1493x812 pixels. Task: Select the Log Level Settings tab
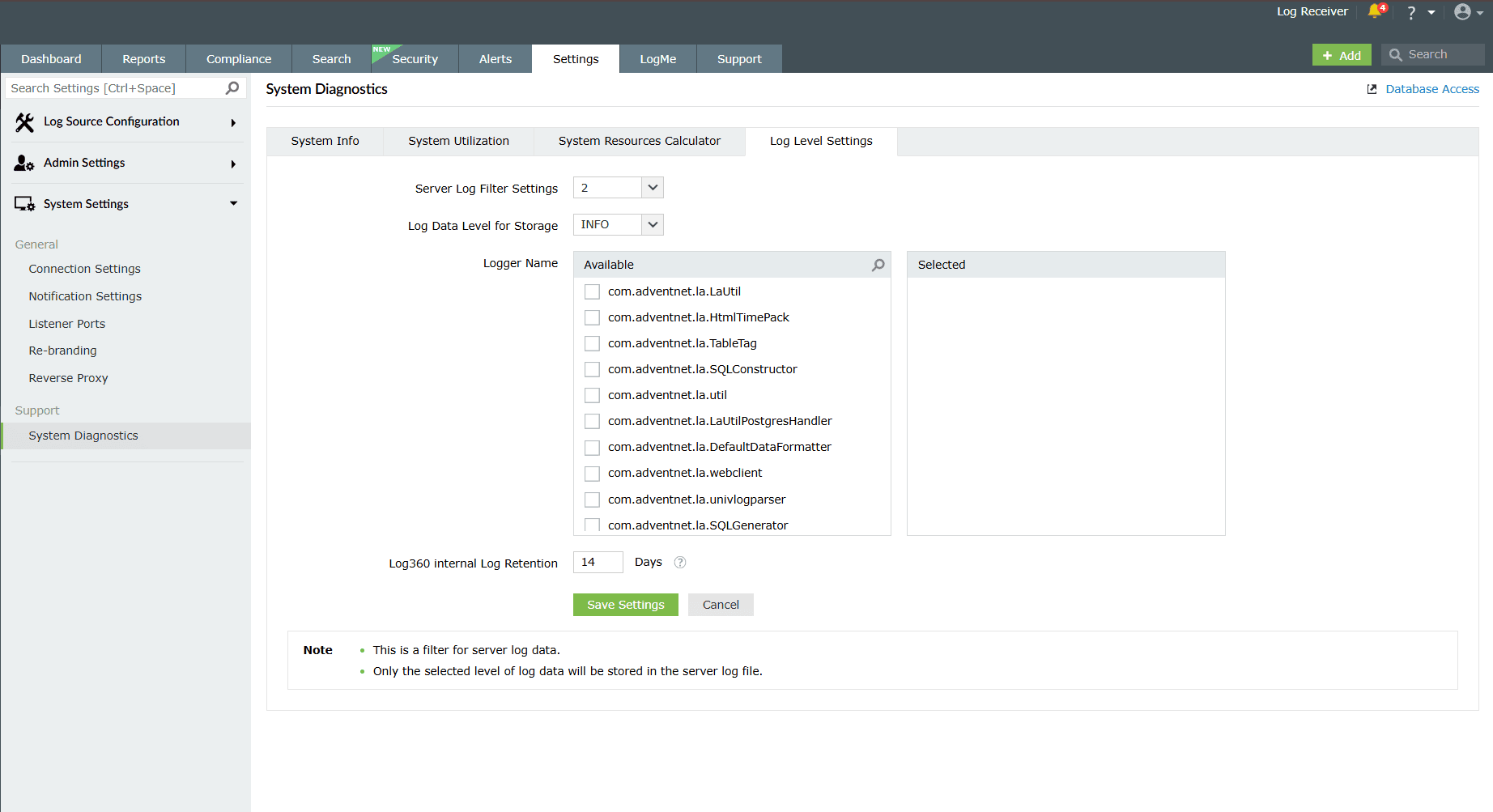click(x=821, y=141)
